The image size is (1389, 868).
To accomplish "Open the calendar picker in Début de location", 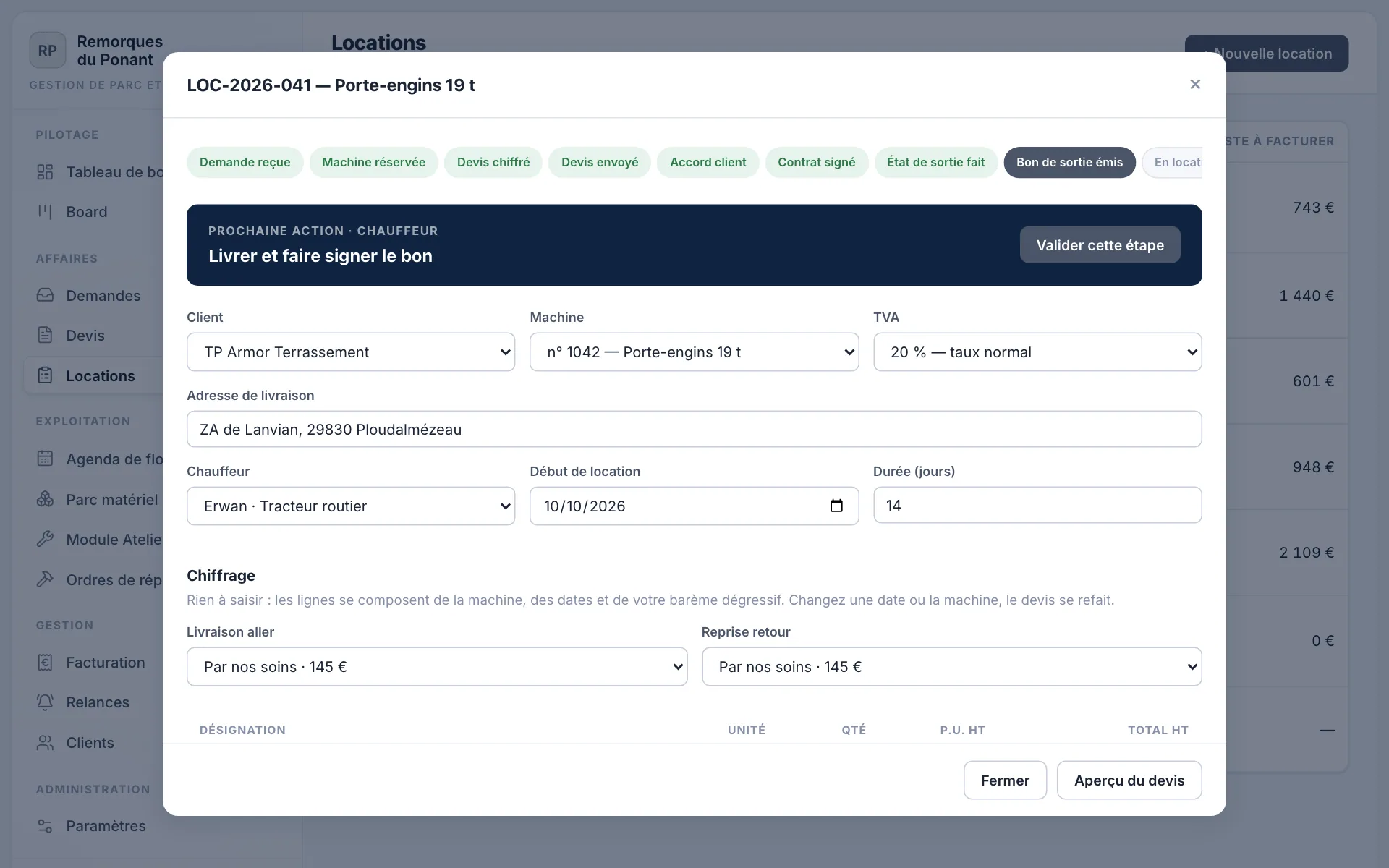I will [836, 506].
